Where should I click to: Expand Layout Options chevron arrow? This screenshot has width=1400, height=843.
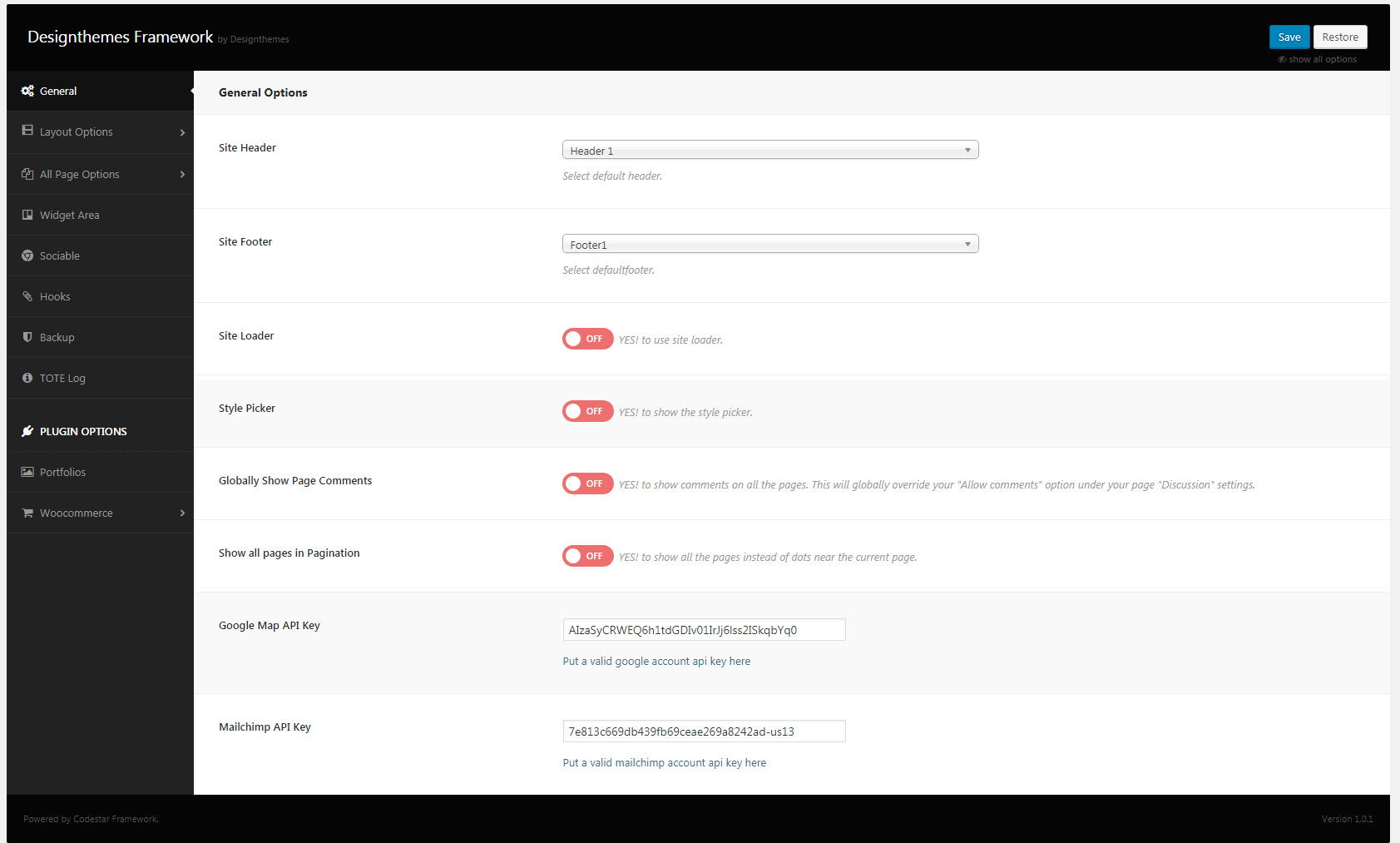pyautogui.click(x=182, y=132)
